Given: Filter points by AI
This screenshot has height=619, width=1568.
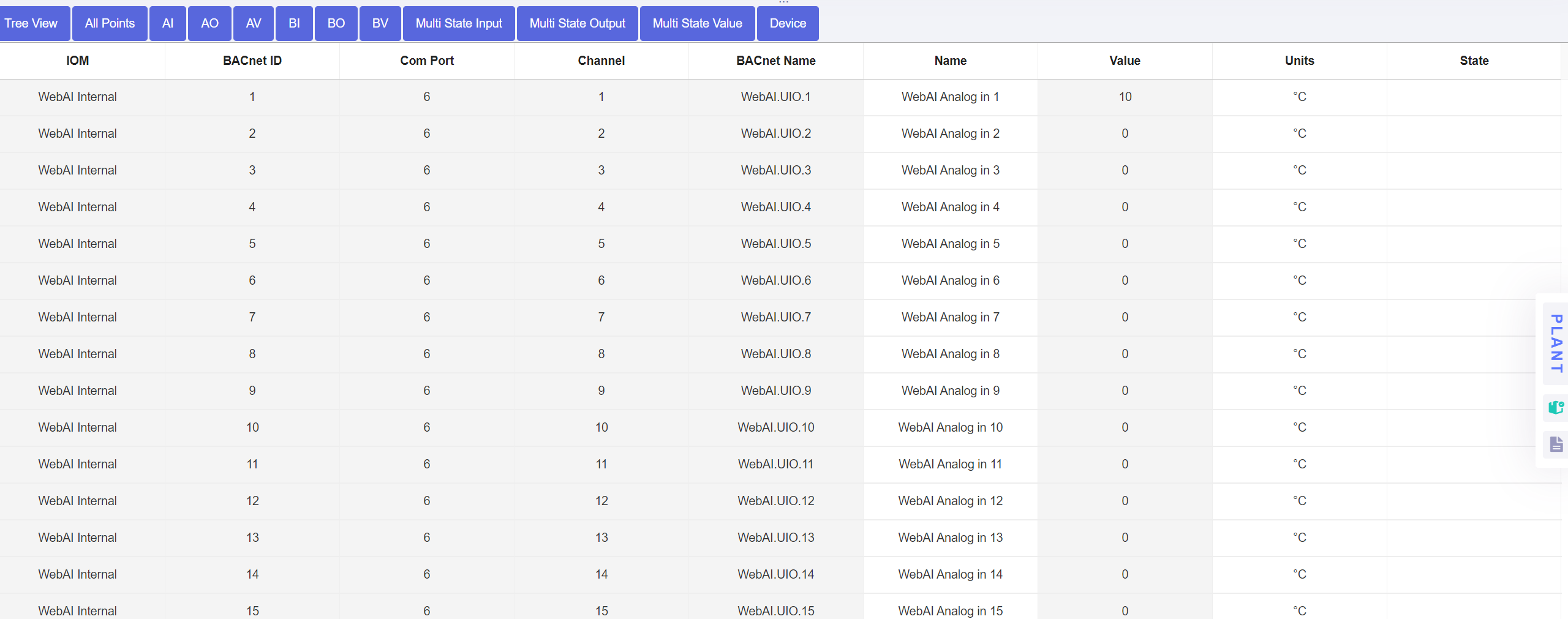Looking at the screenshot, I should coord(167,23).
